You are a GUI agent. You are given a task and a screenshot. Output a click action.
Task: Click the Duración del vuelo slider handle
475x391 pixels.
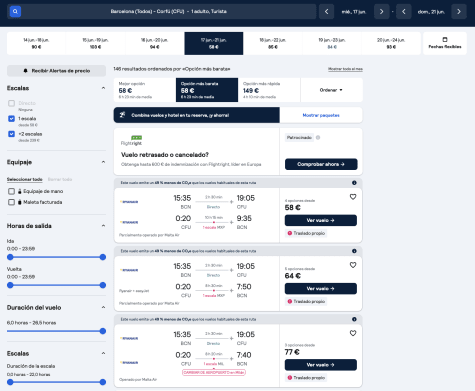pos(103,331)
